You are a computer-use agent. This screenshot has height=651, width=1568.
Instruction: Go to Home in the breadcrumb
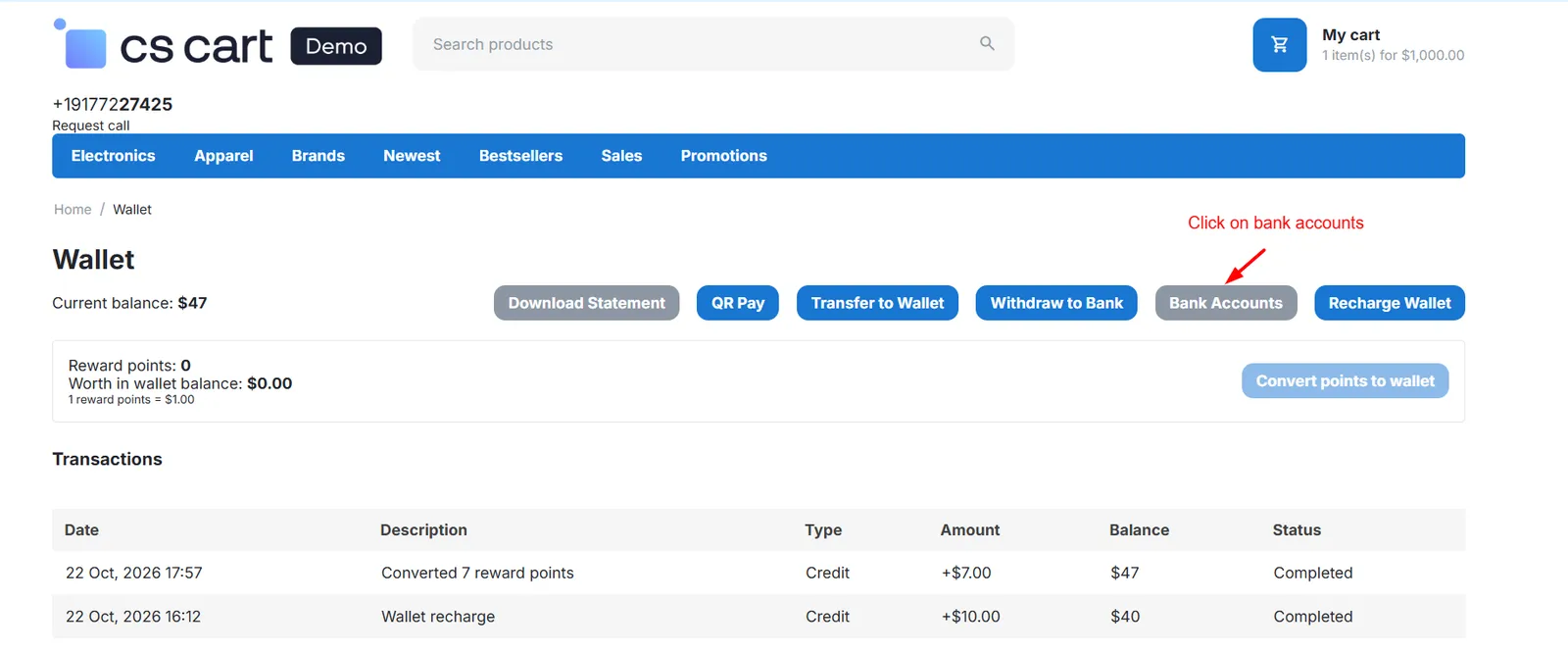tap(73, 210)
